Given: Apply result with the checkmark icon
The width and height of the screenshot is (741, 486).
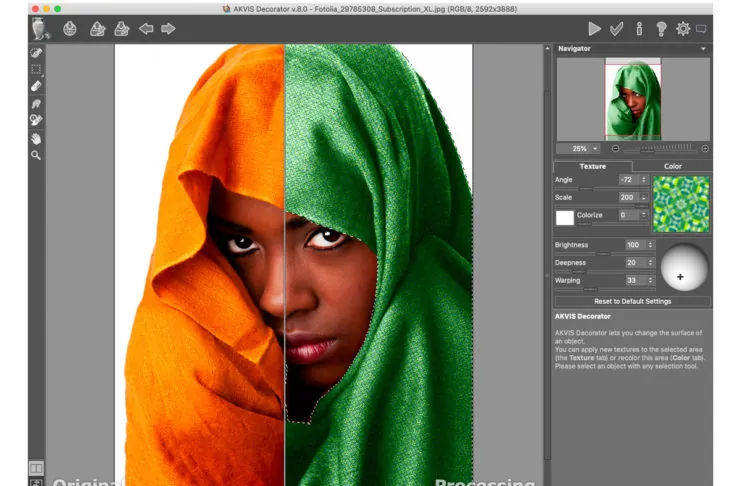Looking at the screenshot, I should pos(616,29).
